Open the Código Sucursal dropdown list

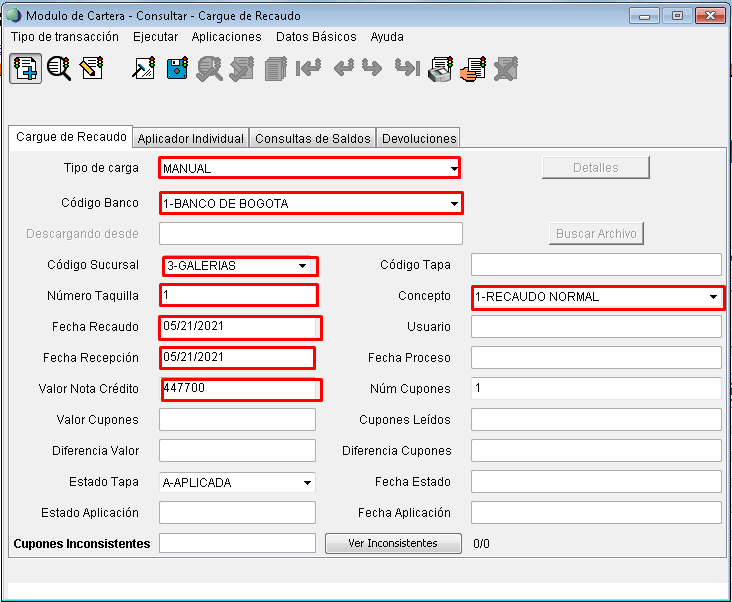302,266
